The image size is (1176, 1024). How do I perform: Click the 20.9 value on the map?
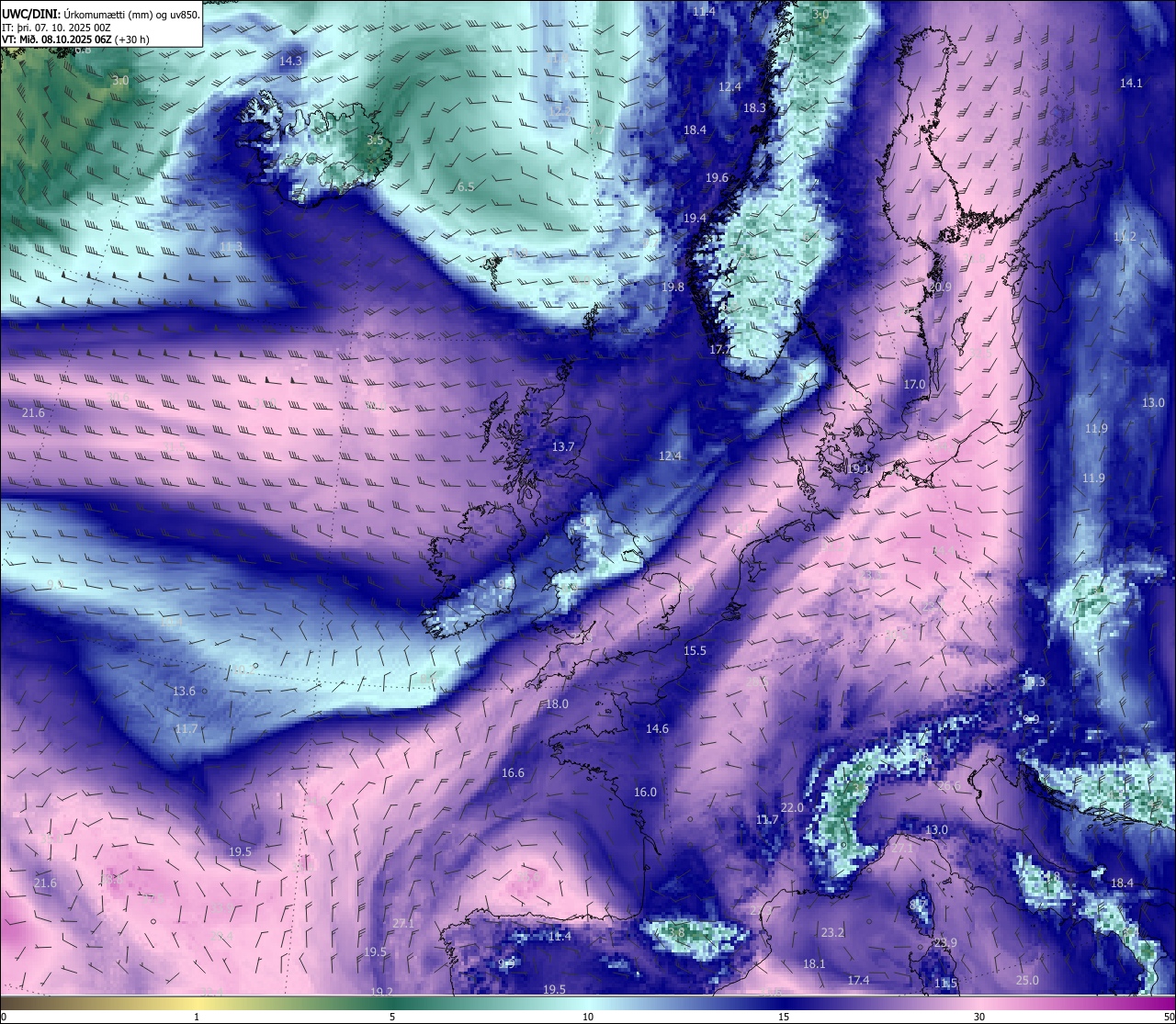[940, 287]
